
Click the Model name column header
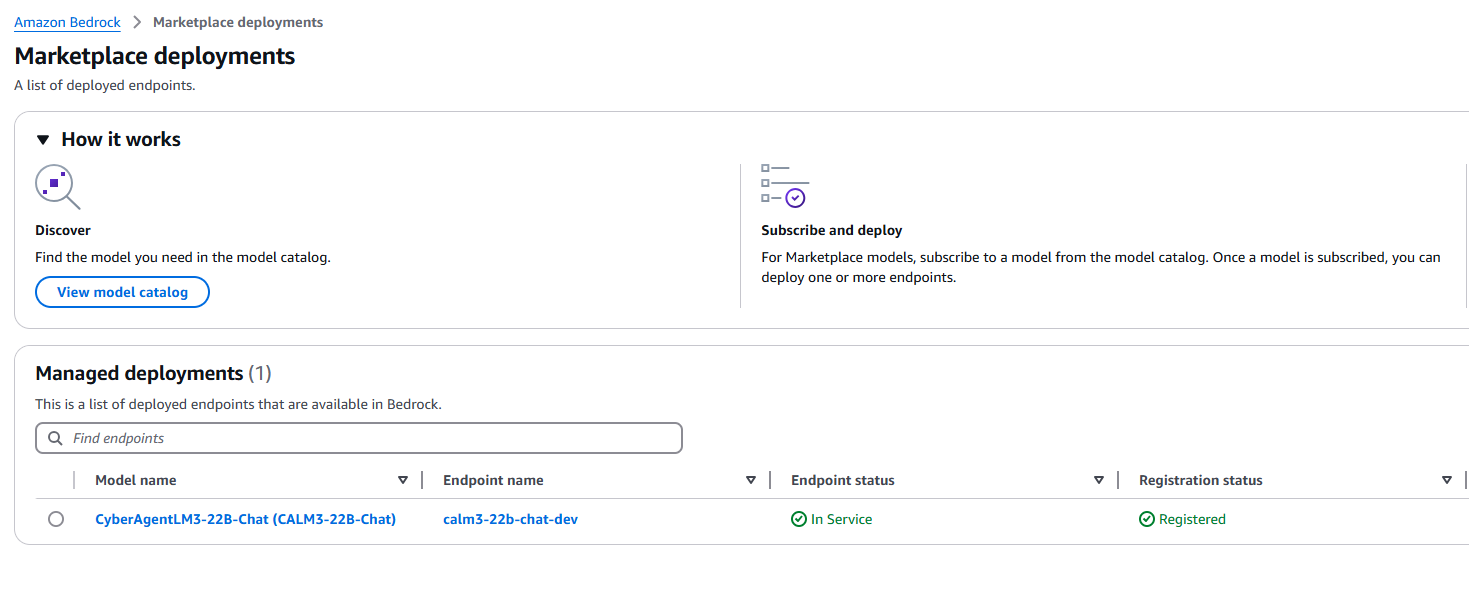point(136,480)
